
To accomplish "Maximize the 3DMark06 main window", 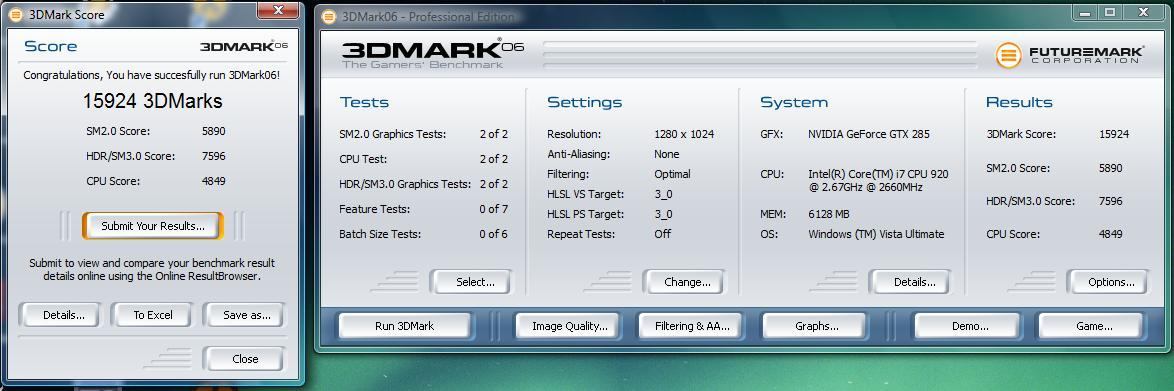I will click(x=1110, y=13).
